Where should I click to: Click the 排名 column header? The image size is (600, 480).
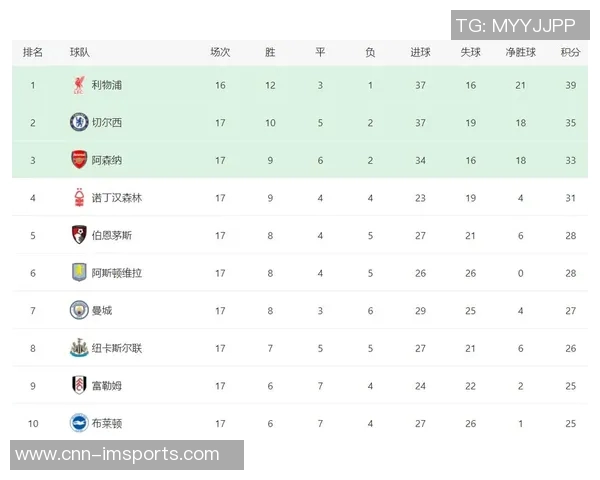[32, 52]
